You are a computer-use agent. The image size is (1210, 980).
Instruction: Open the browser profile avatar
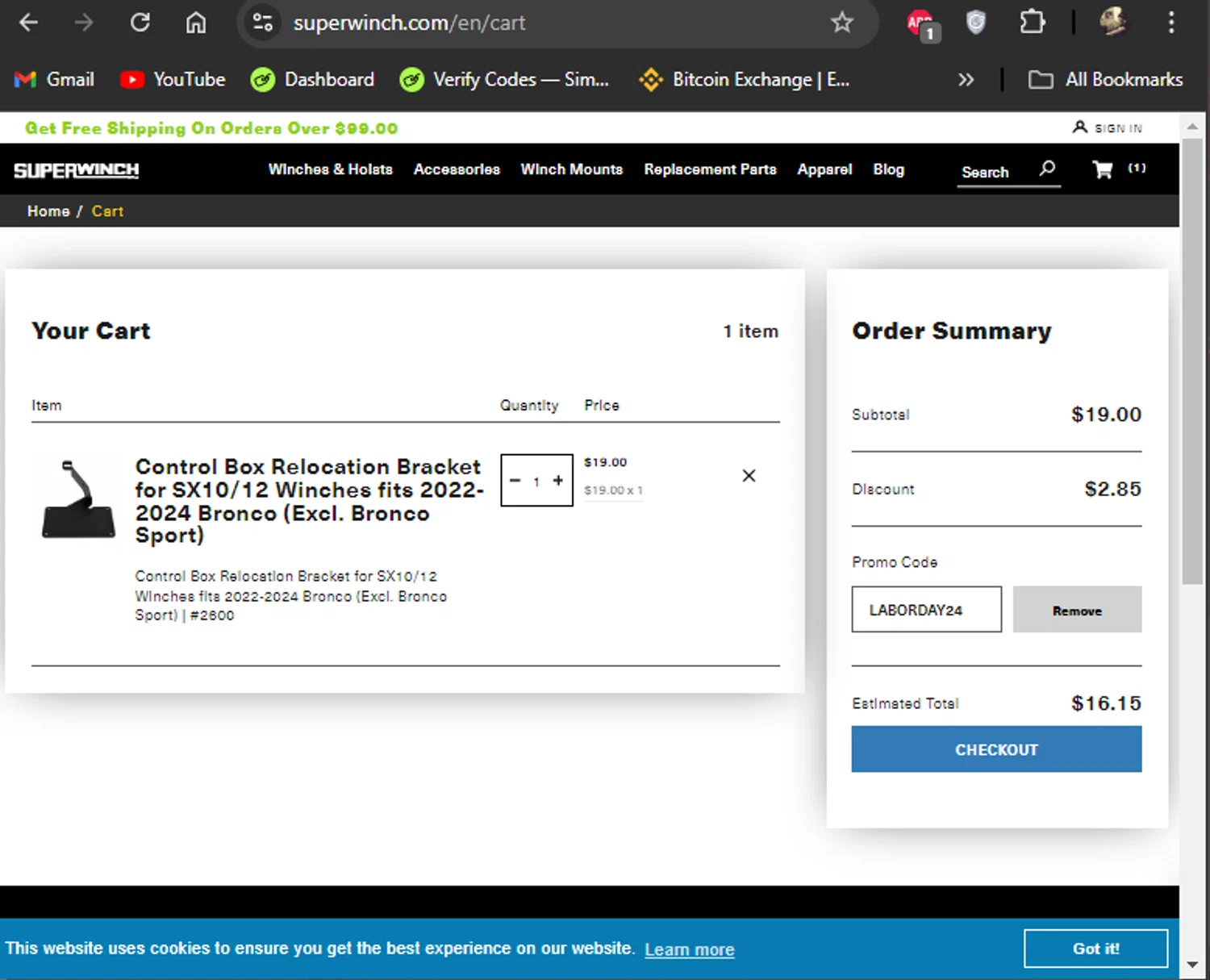1114,22
